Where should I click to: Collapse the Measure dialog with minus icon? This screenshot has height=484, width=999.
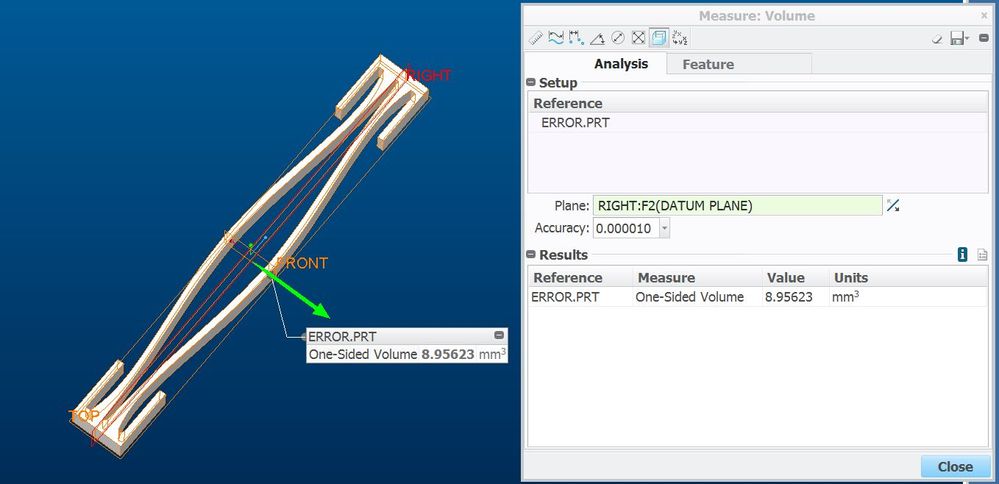tap(984, 38)
